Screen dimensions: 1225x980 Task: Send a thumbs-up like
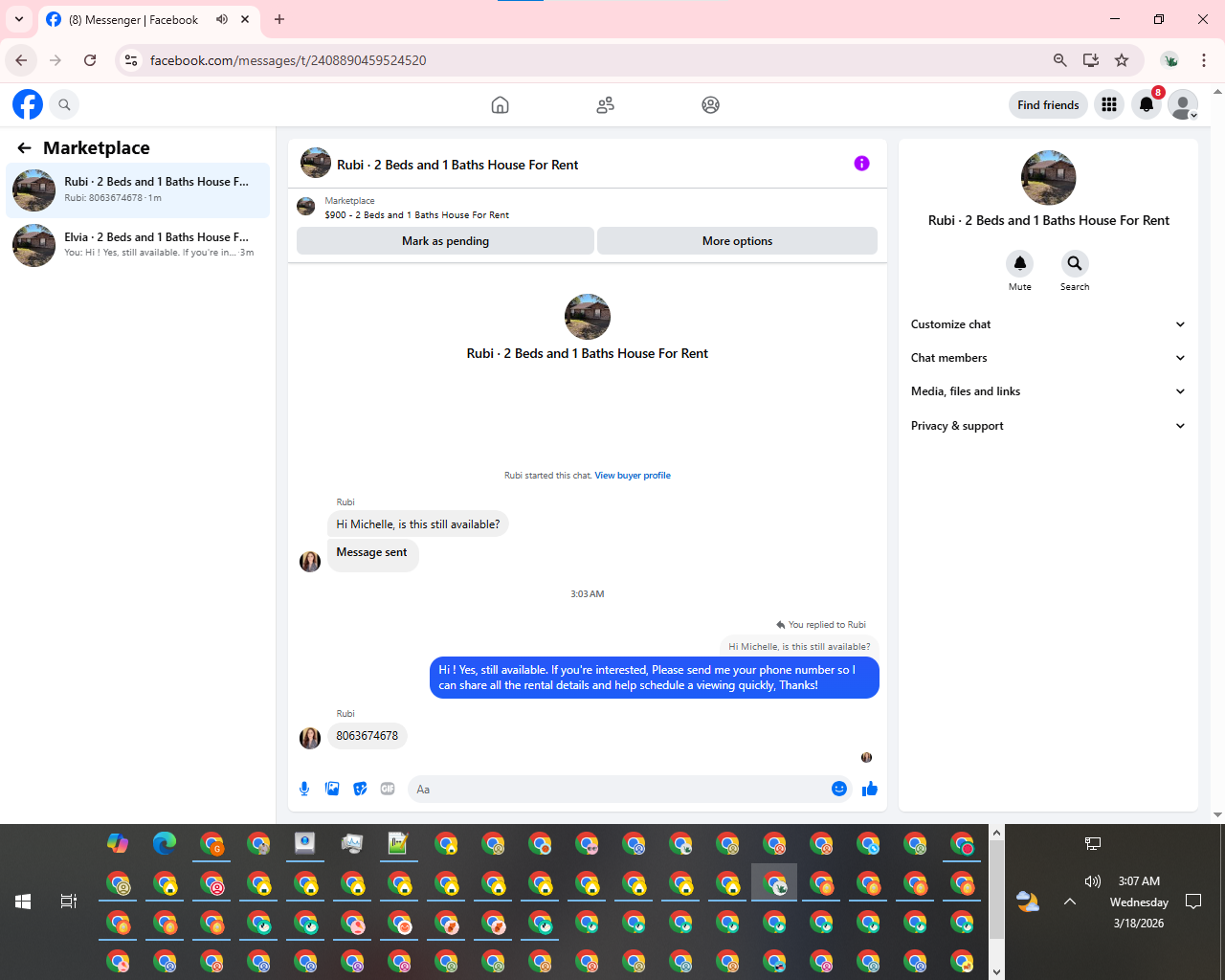tap(870, 789)
